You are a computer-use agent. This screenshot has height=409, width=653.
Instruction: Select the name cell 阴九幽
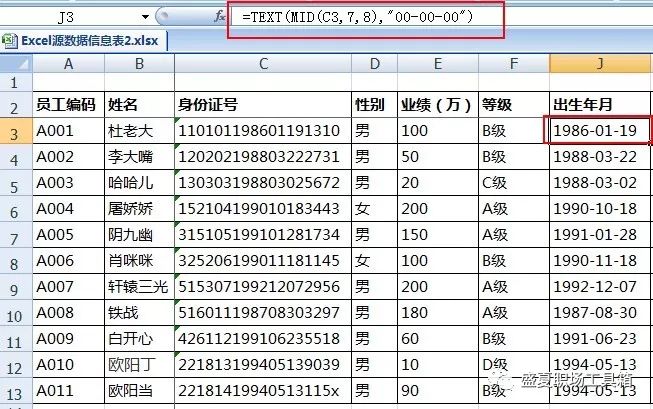coord(140,235)
